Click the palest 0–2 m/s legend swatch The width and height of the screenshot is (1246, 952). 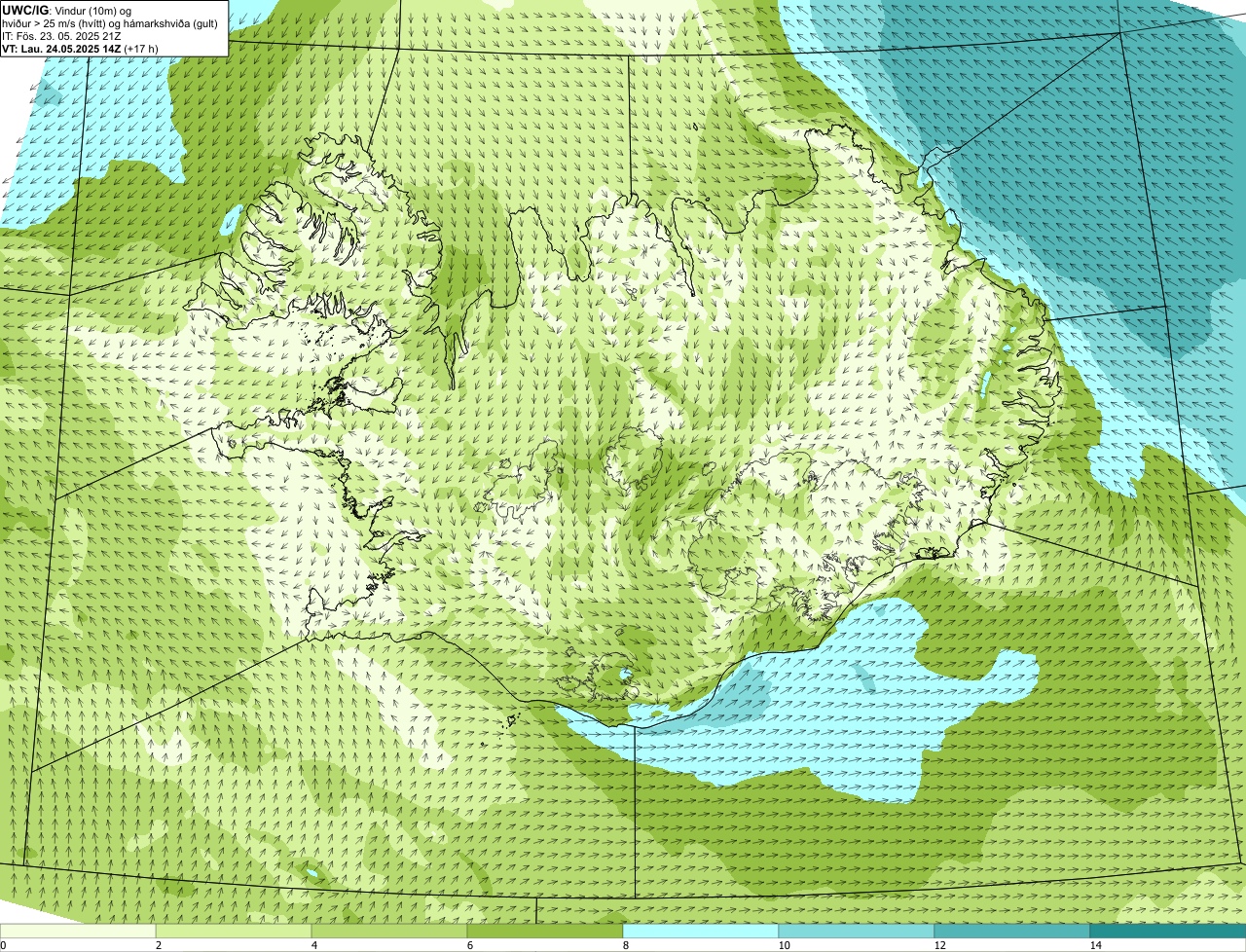[x=78, y=931]
